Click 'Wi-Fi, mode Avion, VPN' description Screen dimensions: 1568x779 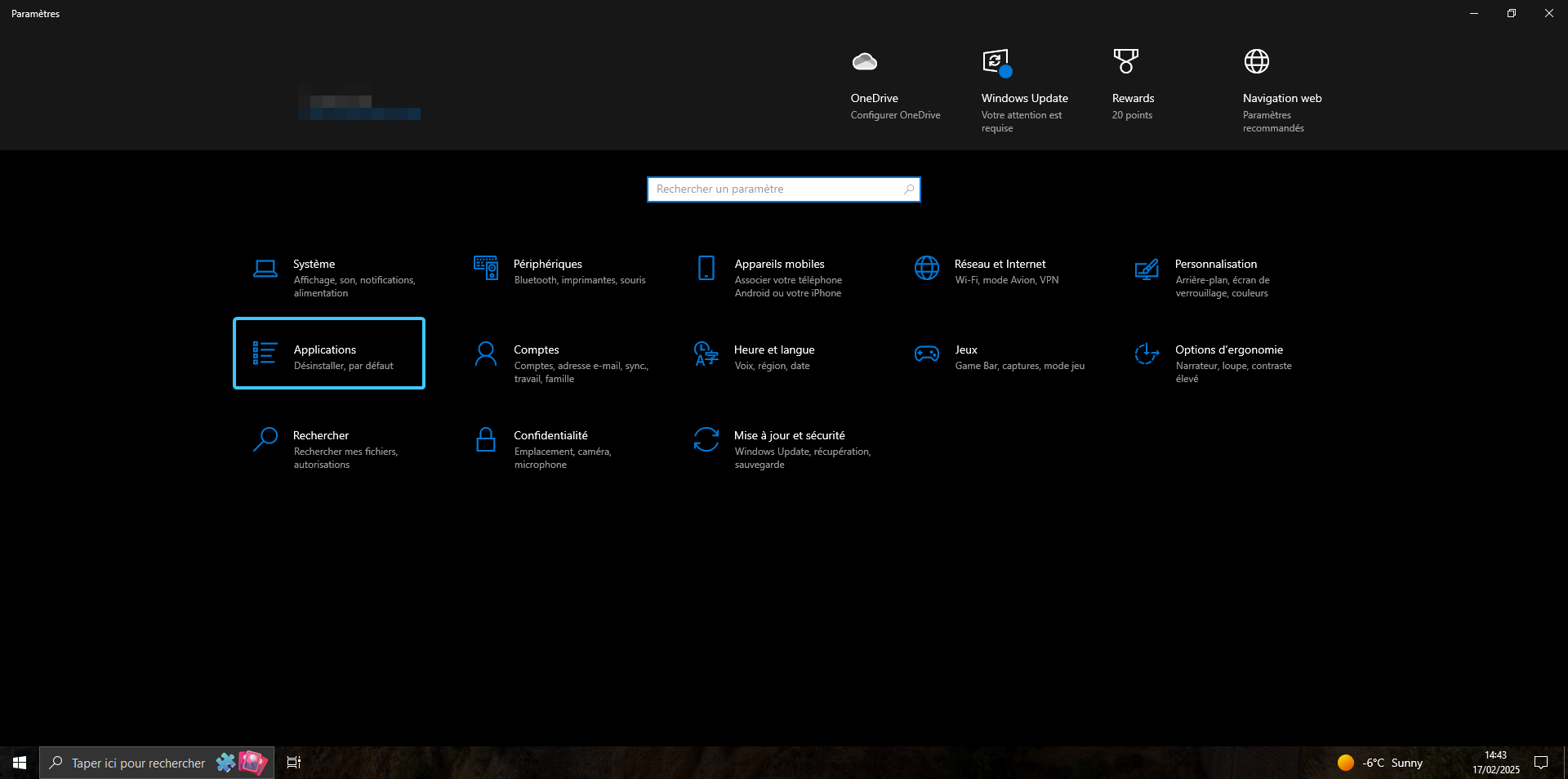(1006, 280)
